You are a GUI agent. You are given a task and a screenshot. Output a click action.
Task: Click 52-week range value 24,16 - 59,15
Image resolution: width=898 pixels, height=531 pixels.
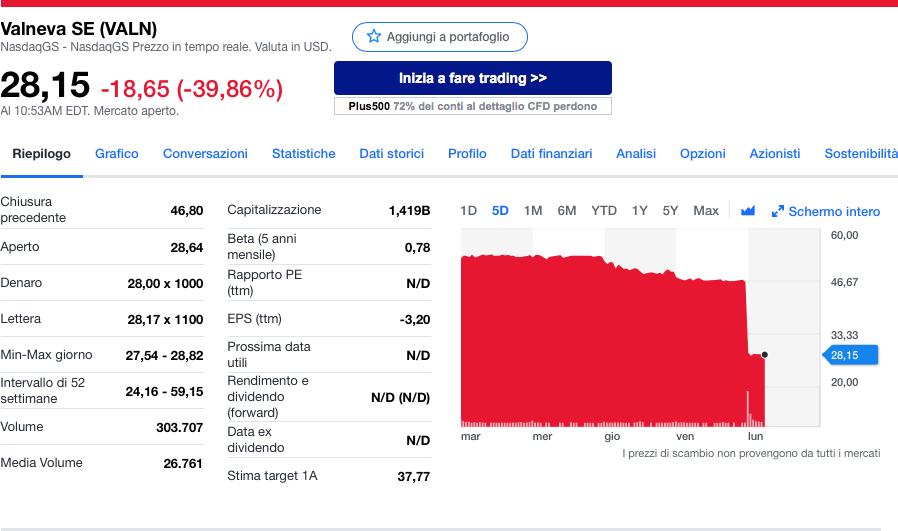pyautogui.click(x=164, y=392)
